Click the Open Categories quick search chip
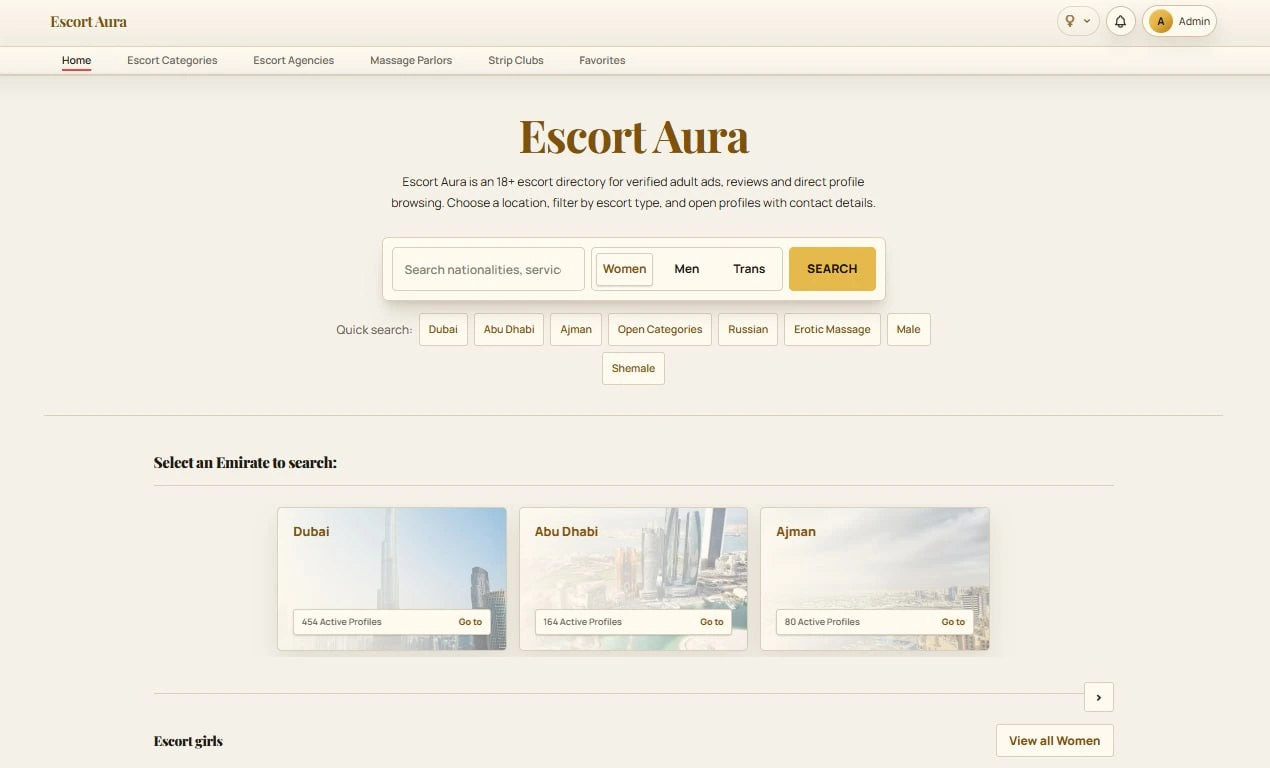The width and height of the screenshot is (1270, 768). click(660, 329)
